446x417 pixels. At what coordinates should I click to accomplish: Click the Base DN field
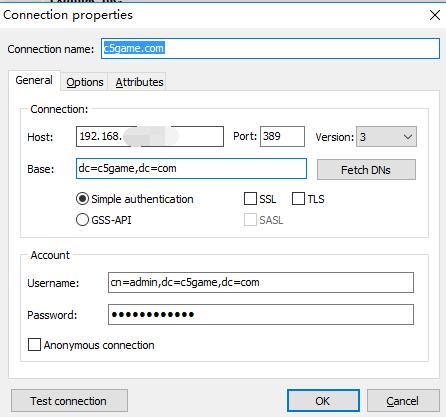[191, 168]
